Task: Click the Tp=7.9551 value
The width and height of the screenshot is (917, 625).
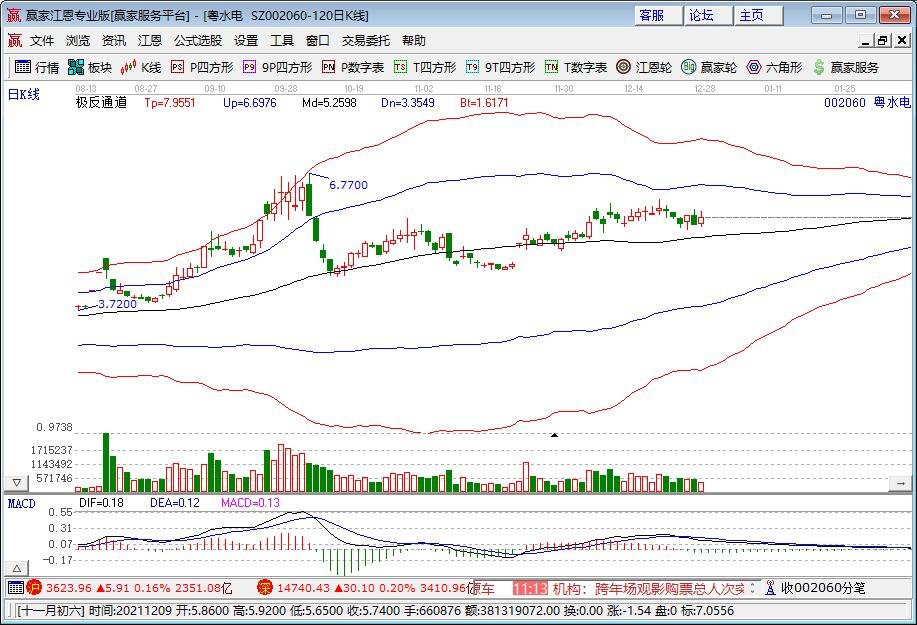Action: [170, 102]
